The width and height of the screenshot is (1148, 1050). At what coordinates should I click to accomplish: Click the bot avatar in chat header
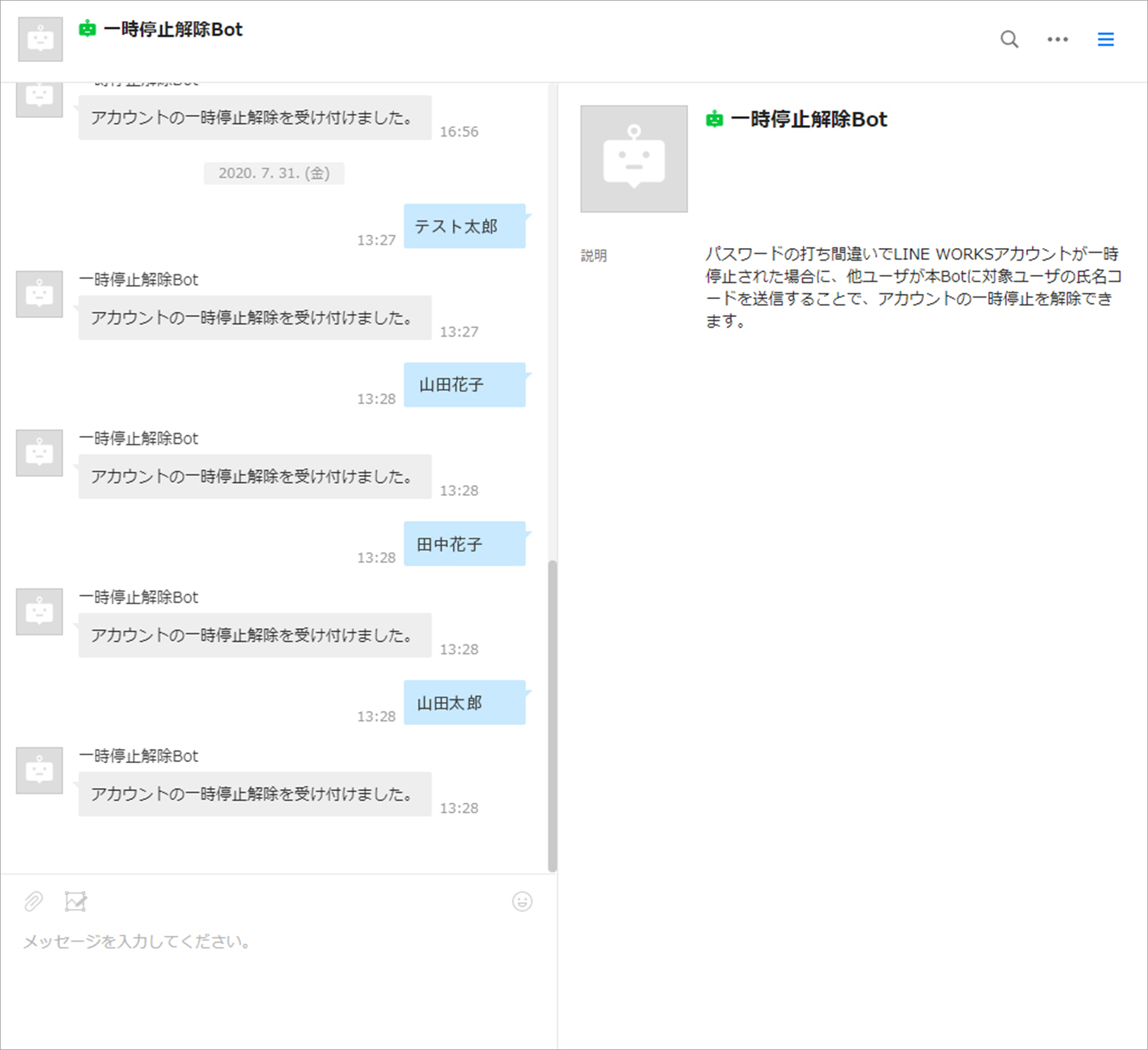tap(40, 40)
